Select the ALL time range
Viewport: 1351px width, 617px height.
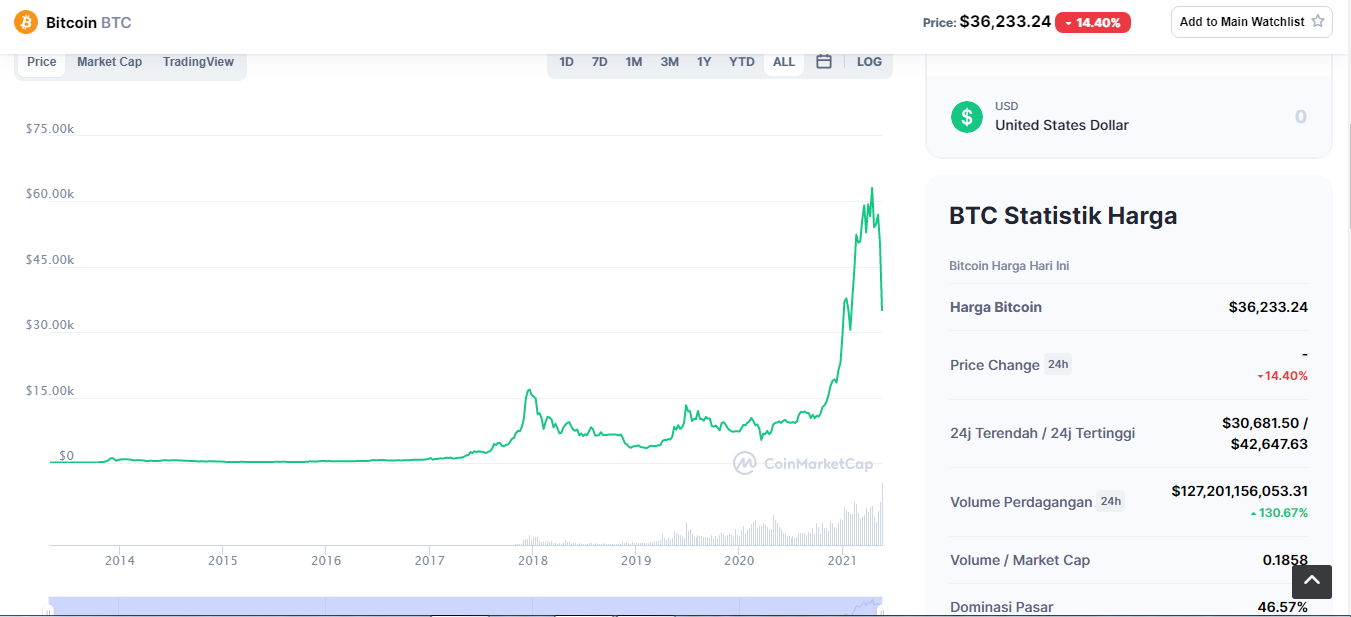click(784, 62)
